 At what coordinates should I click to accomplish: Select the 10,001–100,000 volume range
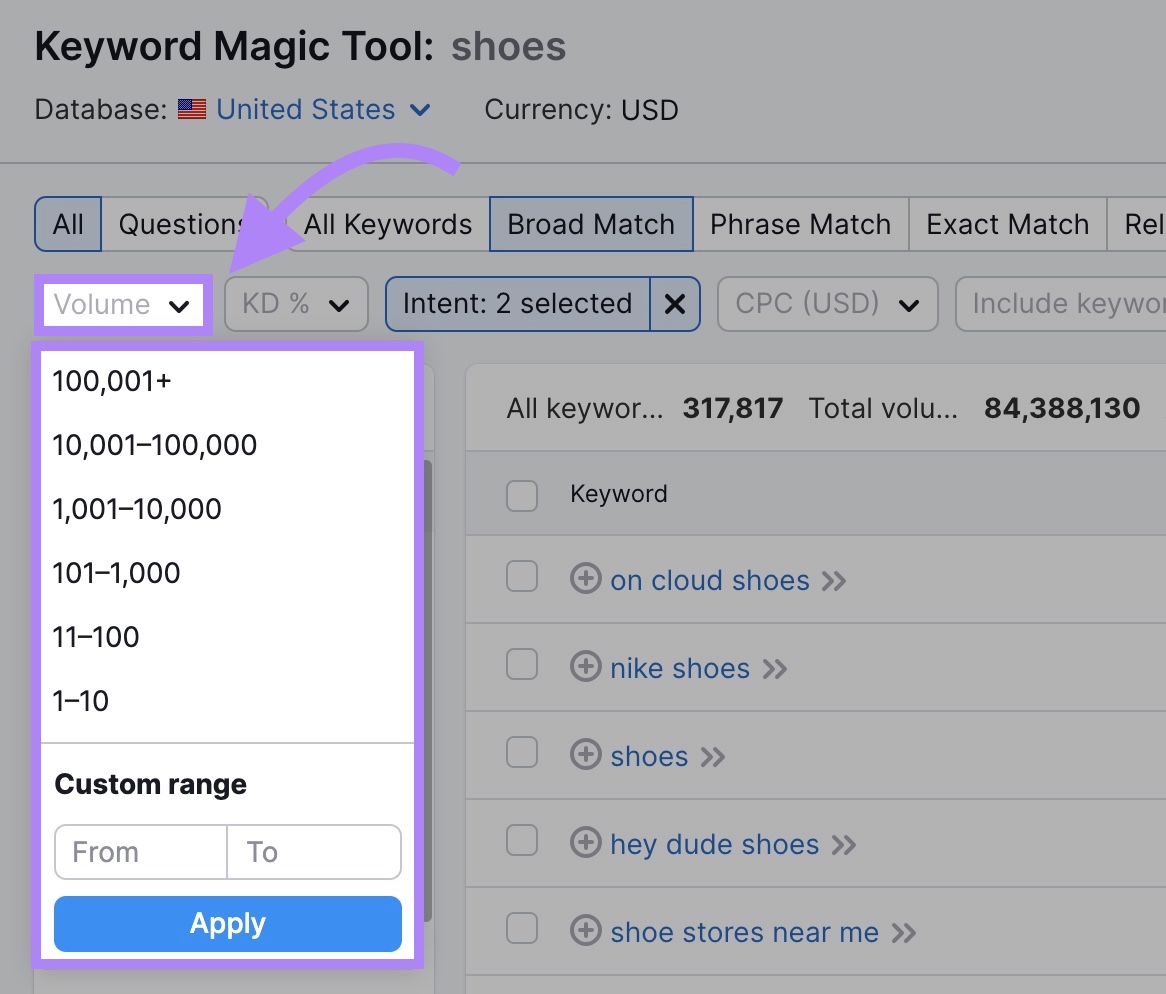click(154, 445)
